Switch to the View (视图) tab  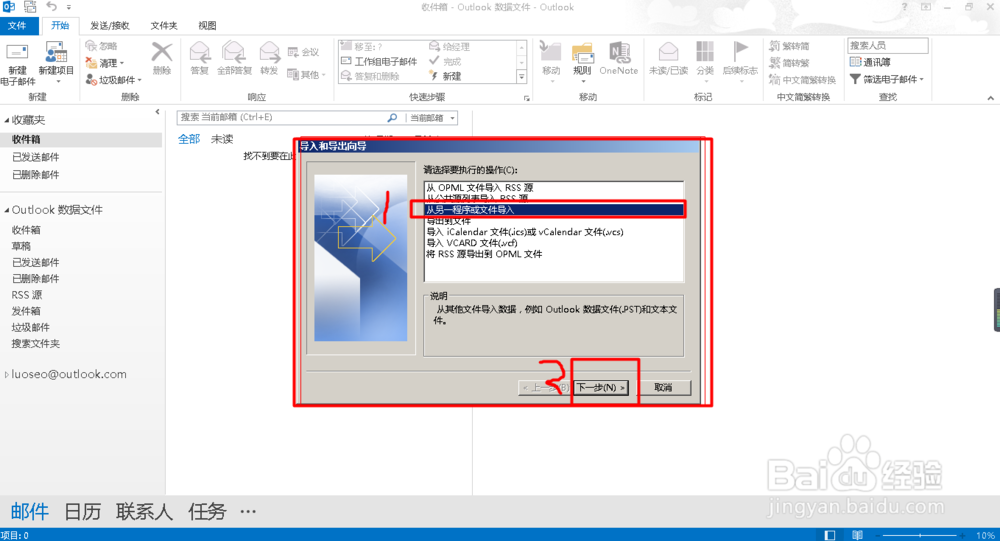coord(207,26)
